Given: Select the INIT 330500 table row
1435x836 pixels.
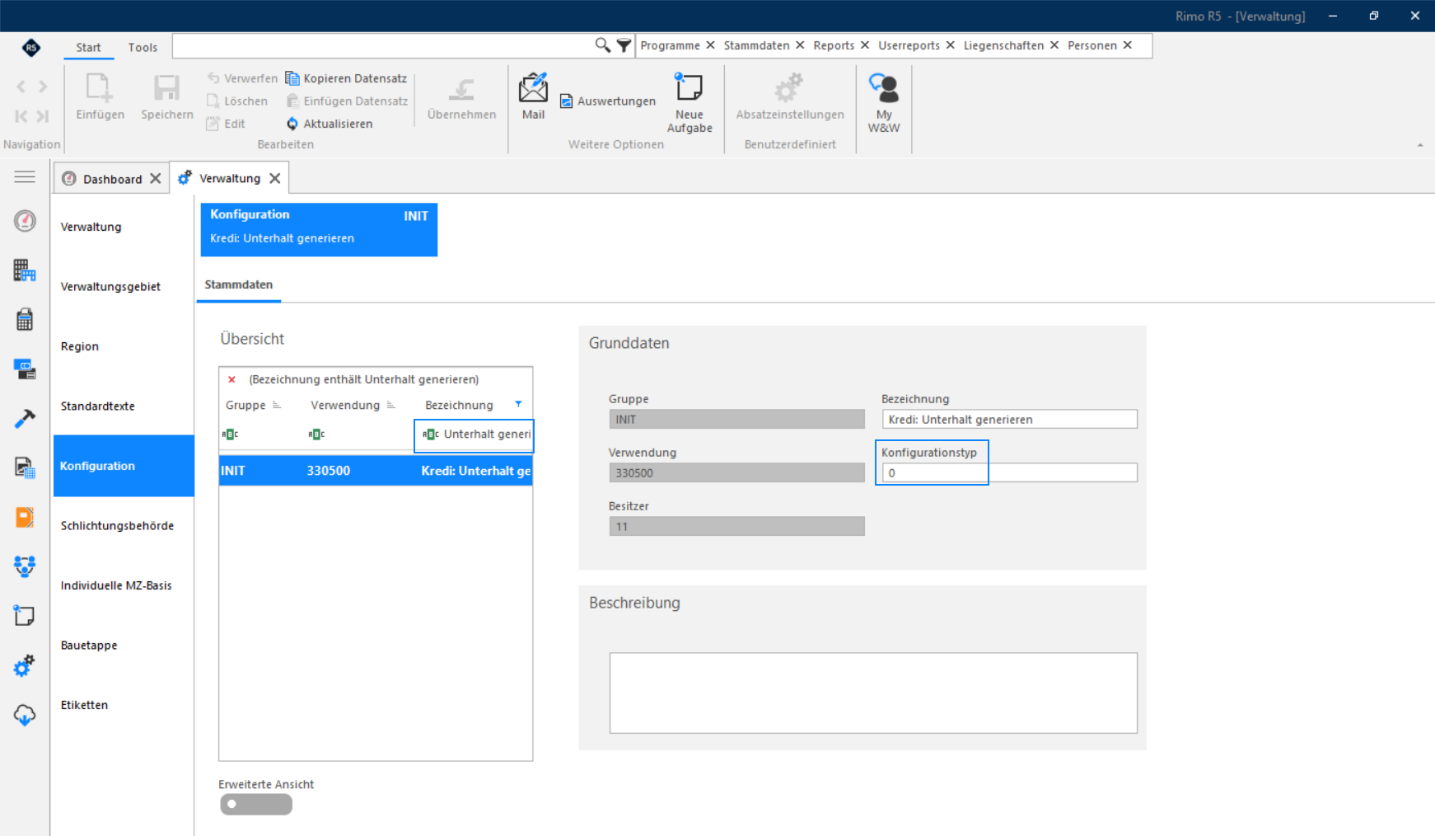Looking at the screenshot, I should 376,470.
